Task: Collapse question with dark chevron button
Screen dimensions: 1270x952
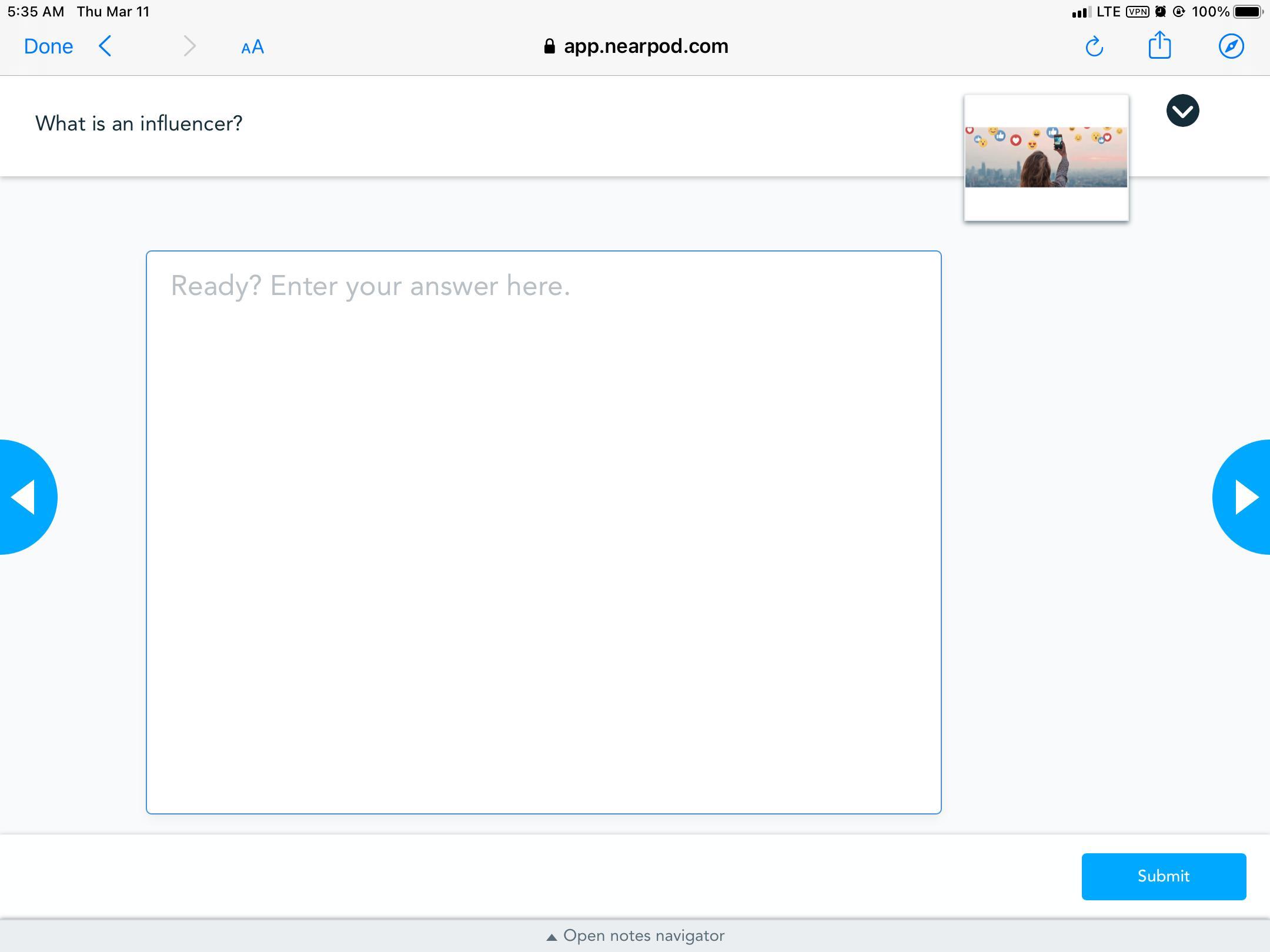Action: (1182, 110)
